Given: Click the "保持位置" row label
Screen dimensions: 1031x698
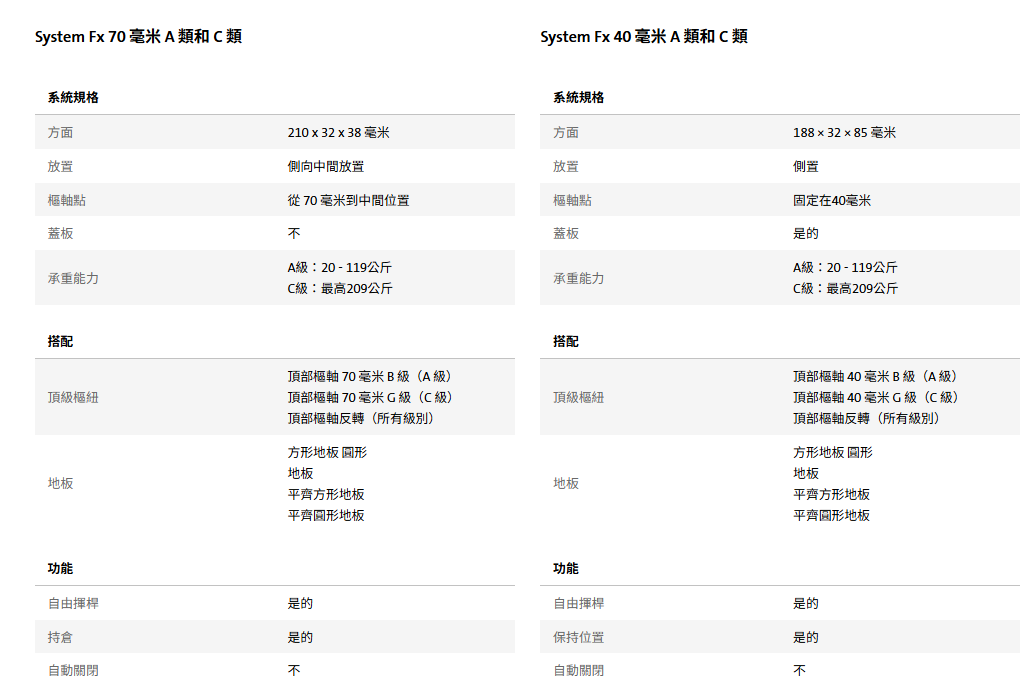Looking at the screenshot, I should [x=579, y=638].
